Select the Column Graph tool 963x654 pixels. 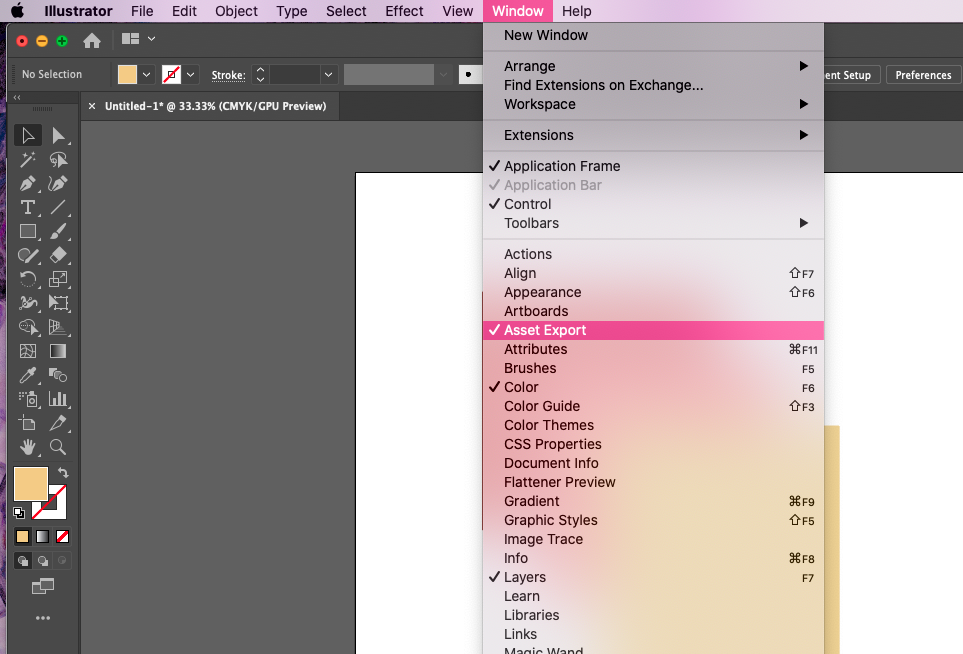tap(58, 399)
